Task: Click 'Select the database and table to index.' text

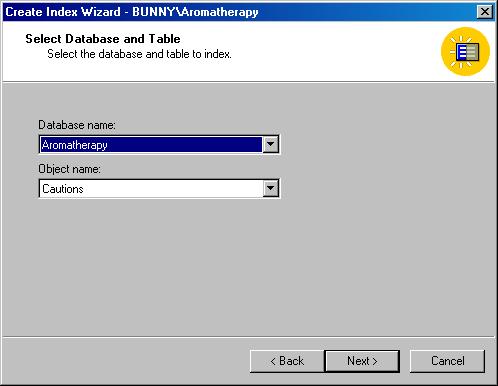Action: (139, 54)
